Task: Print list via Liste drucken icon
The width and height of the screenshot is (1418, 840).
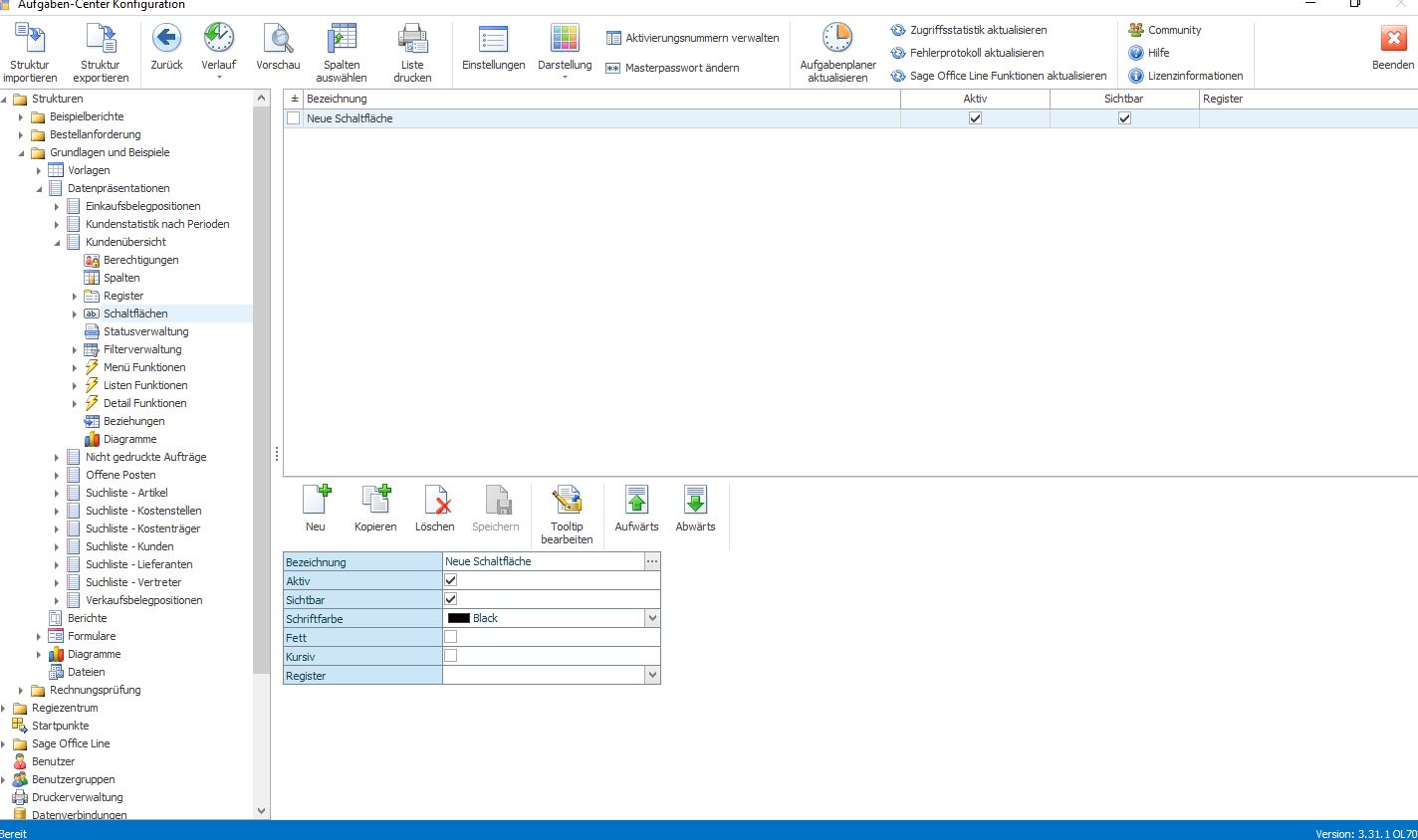Action: click(x=412, y=38)
